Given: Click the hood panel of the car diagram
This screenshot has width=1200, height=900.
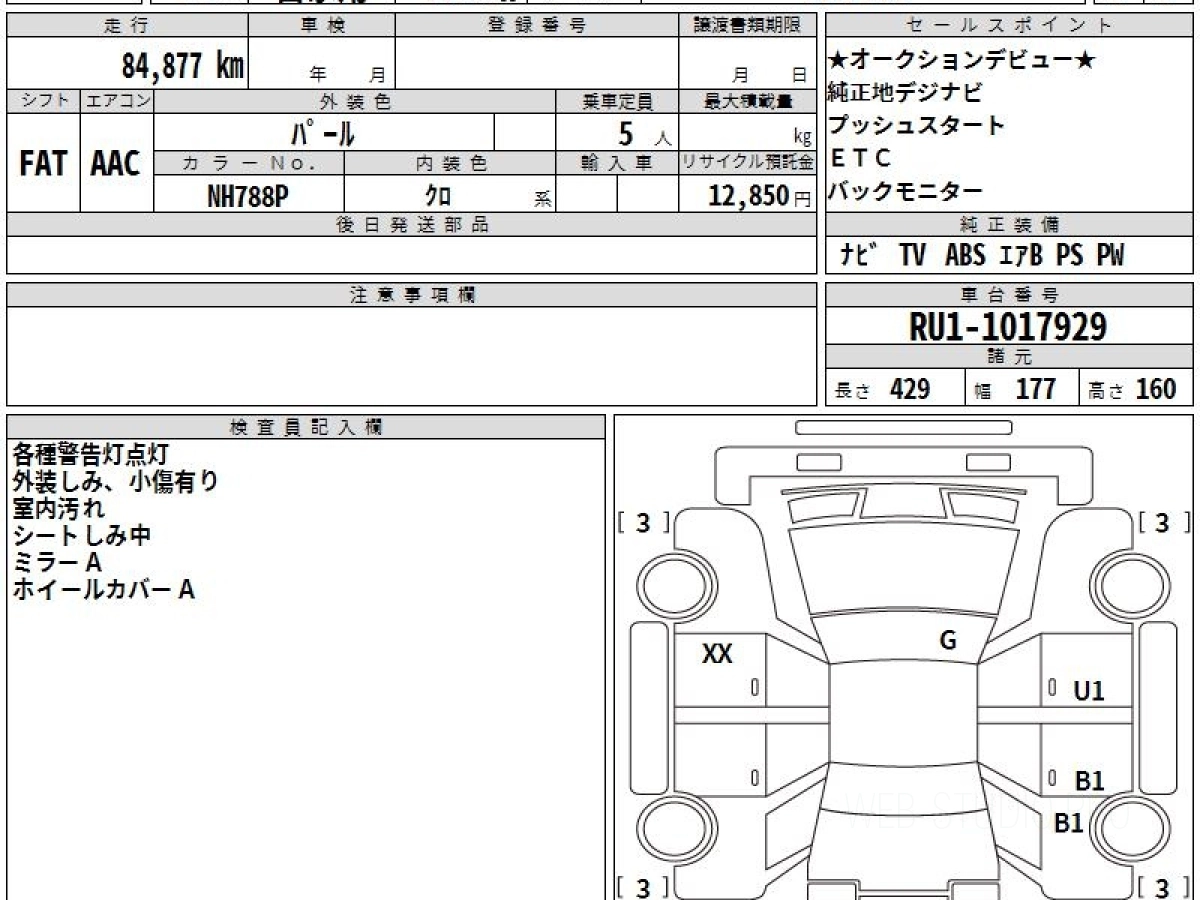Looking at the screenshot, I should (x=902, y=570).
